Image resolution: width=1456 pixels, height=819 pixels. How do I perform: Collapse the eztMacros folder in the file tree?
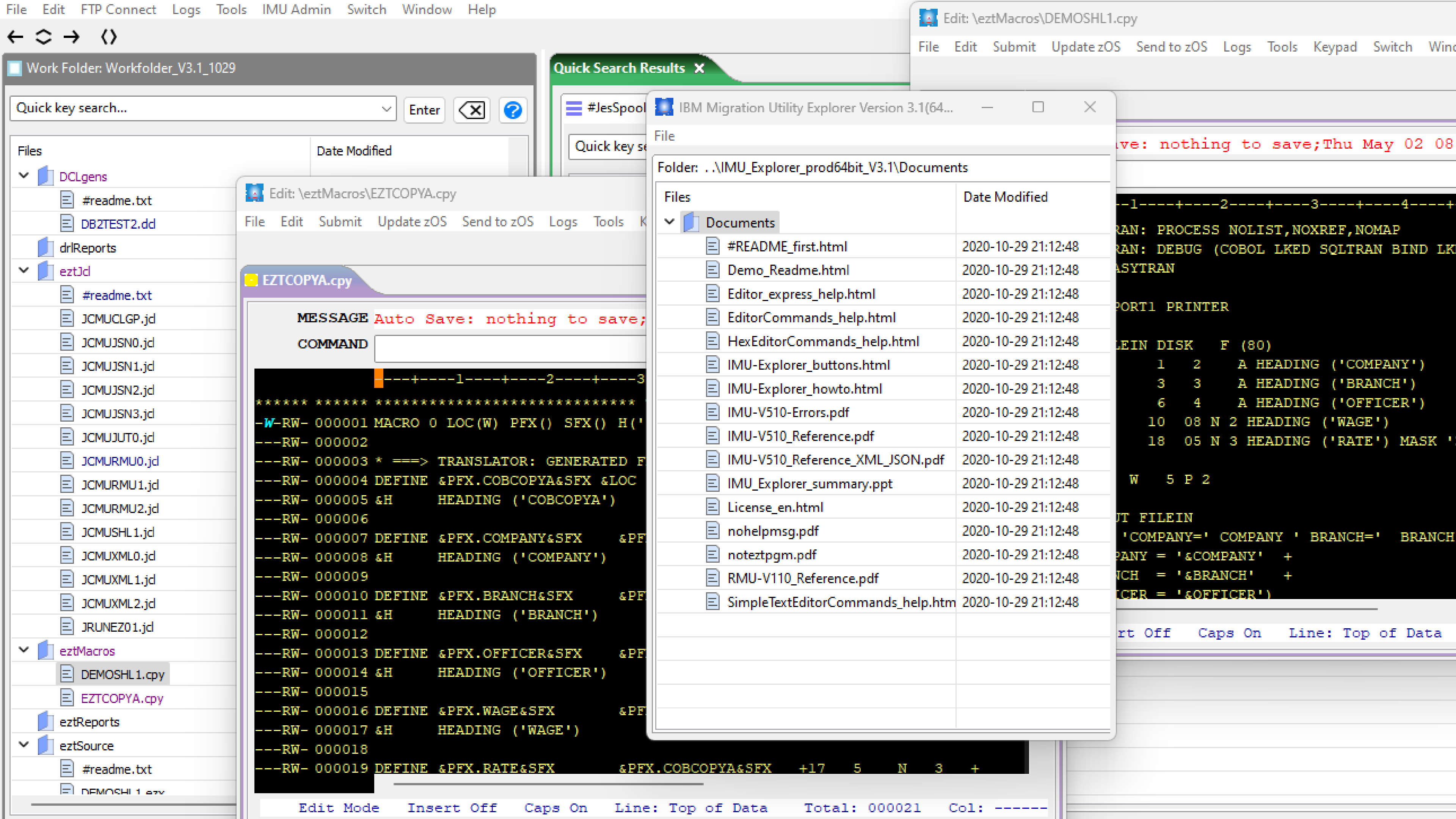coord(24,650)
